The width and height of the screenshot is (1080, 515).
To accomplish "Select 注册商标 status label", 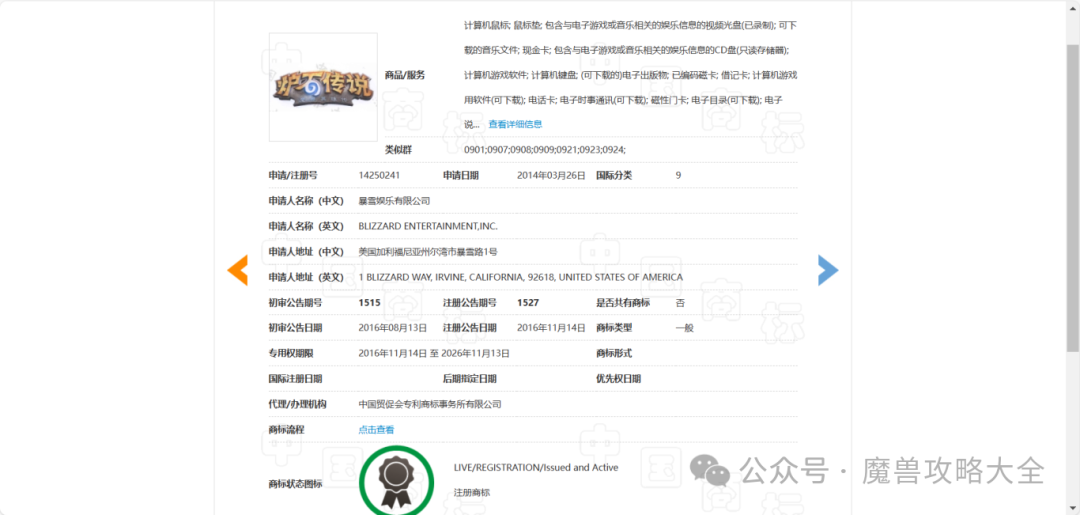I will tap(472, 493).
